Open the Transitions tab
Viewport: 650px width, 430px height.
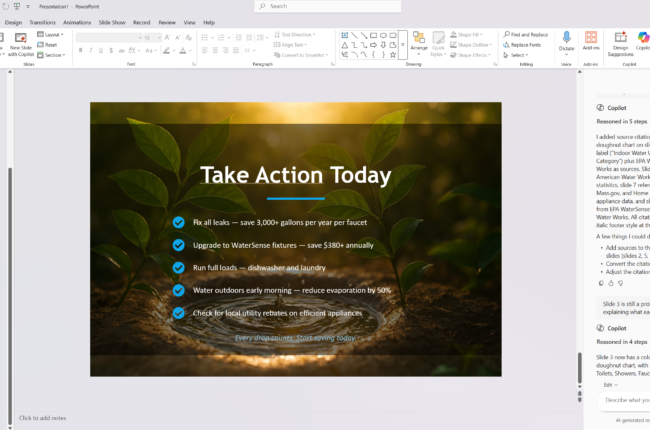43,22
